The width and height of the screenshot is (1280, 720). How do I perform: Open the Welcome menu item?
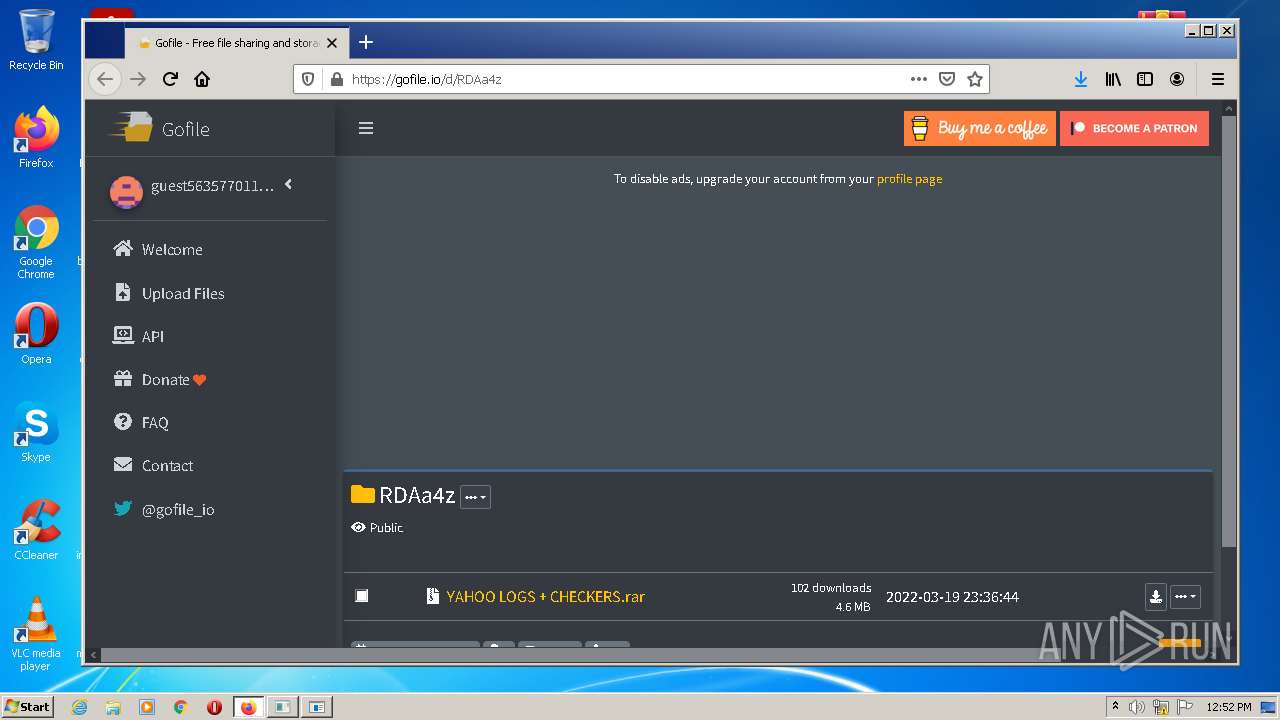[x=158, y=249]
